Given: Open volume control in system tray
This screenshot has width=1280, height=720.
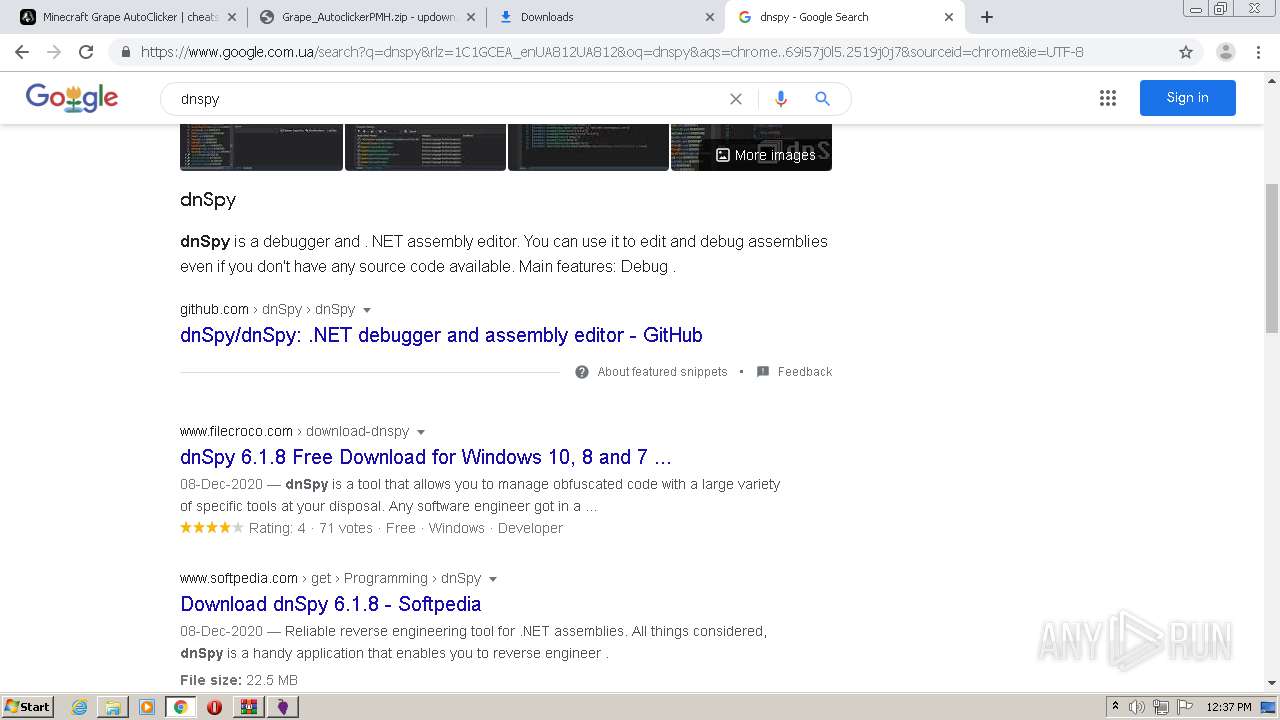Looking at the screenshot, I should coord(1137,707).
